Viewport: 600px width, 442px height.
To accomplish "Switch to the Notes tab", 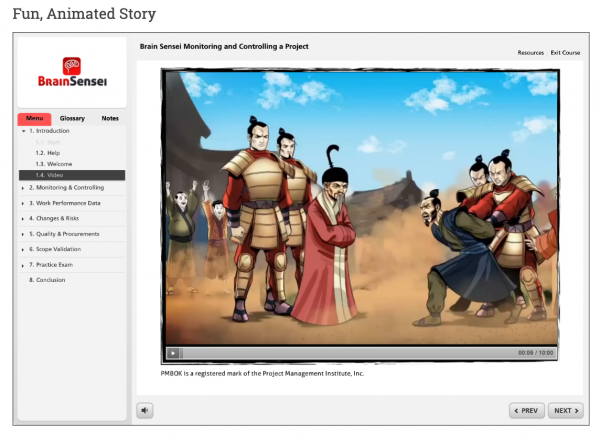I will point(110,119).
